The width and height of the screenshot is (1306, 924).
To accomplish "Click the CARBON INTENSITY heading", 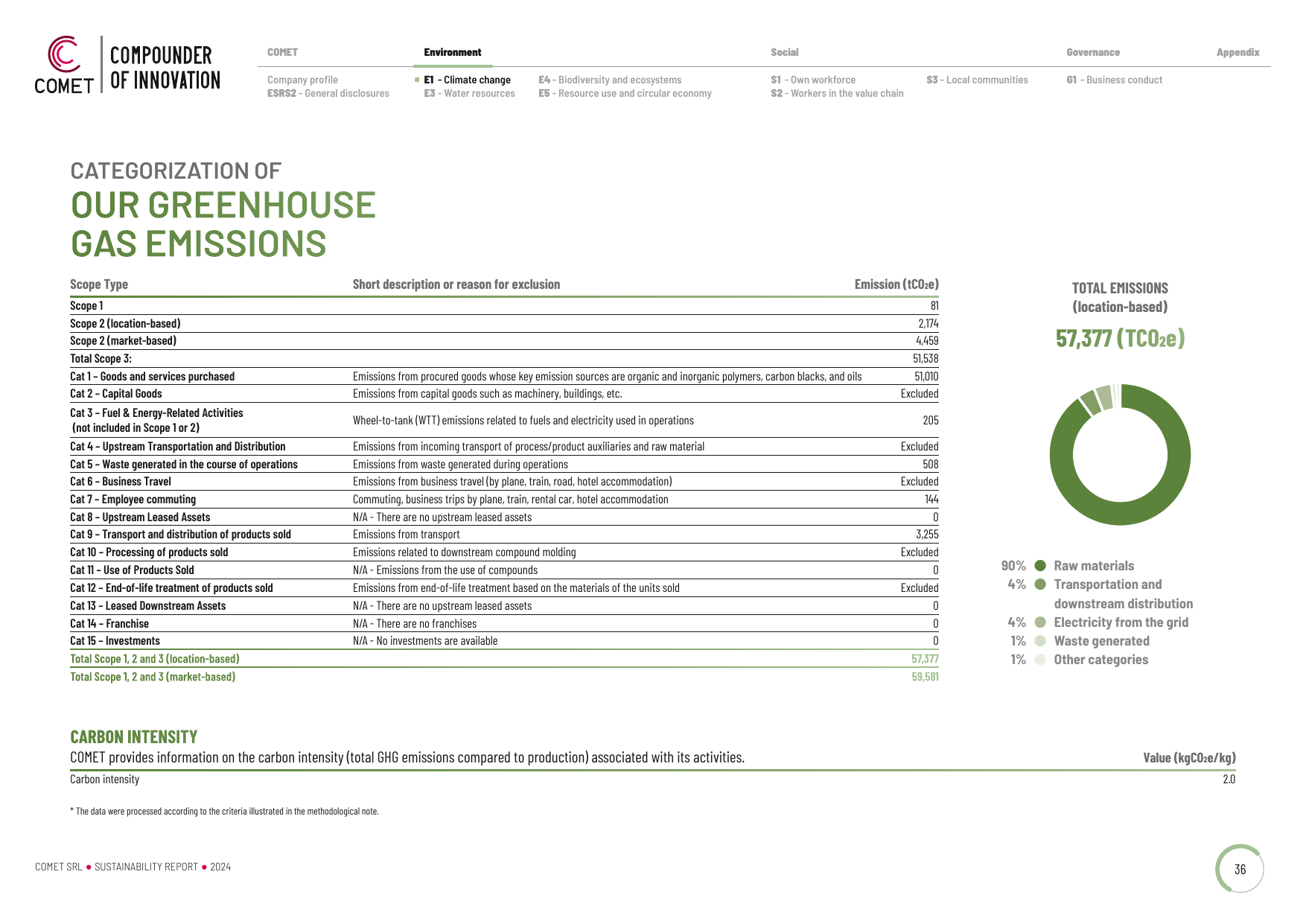I will 134,737.
